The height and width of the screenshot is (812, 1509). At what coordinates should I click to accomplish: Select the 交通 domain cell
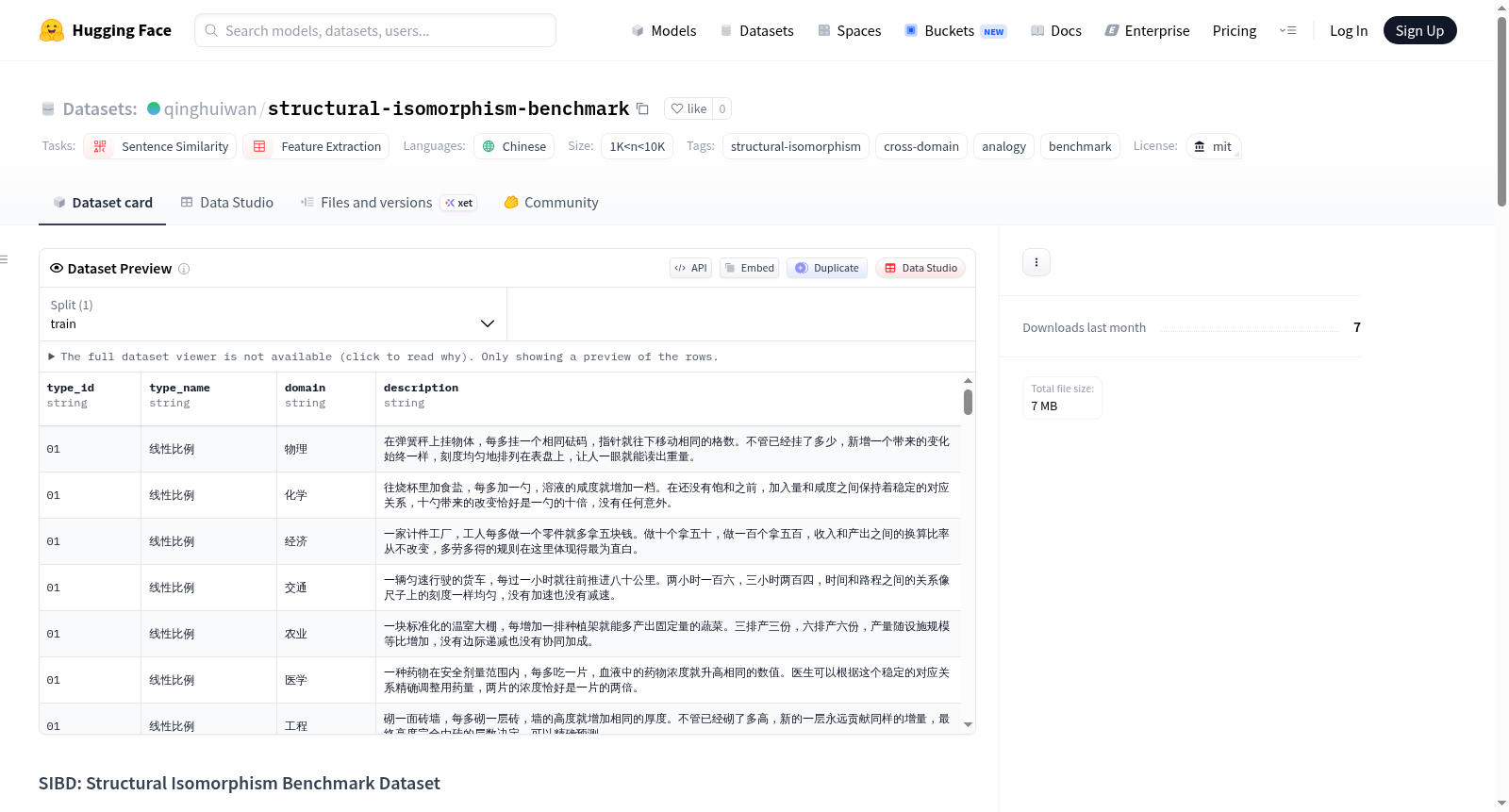pyautogui.click(x=326, y=588)
